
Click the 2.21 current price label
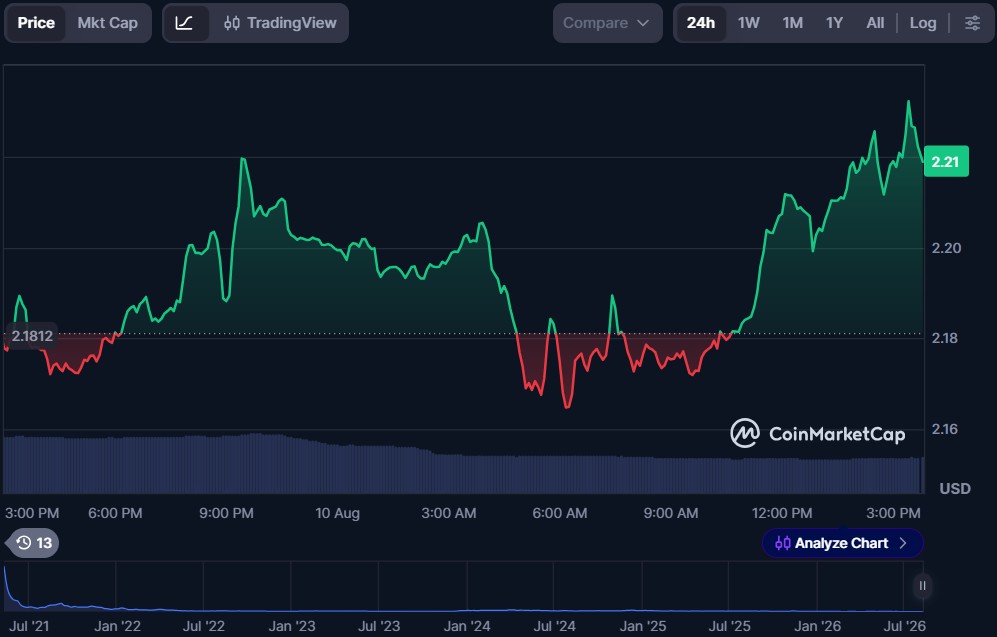pos(945,161)
